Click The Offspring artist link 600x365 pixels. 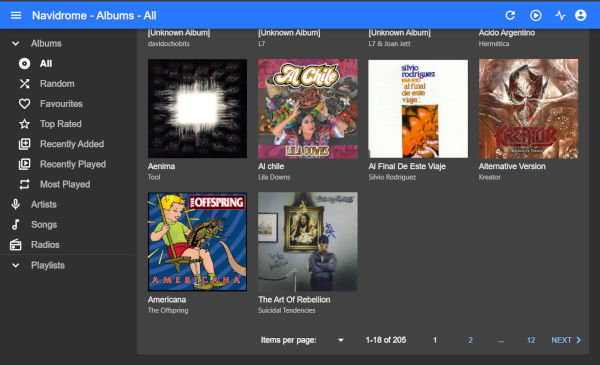[x=168, y=310]
